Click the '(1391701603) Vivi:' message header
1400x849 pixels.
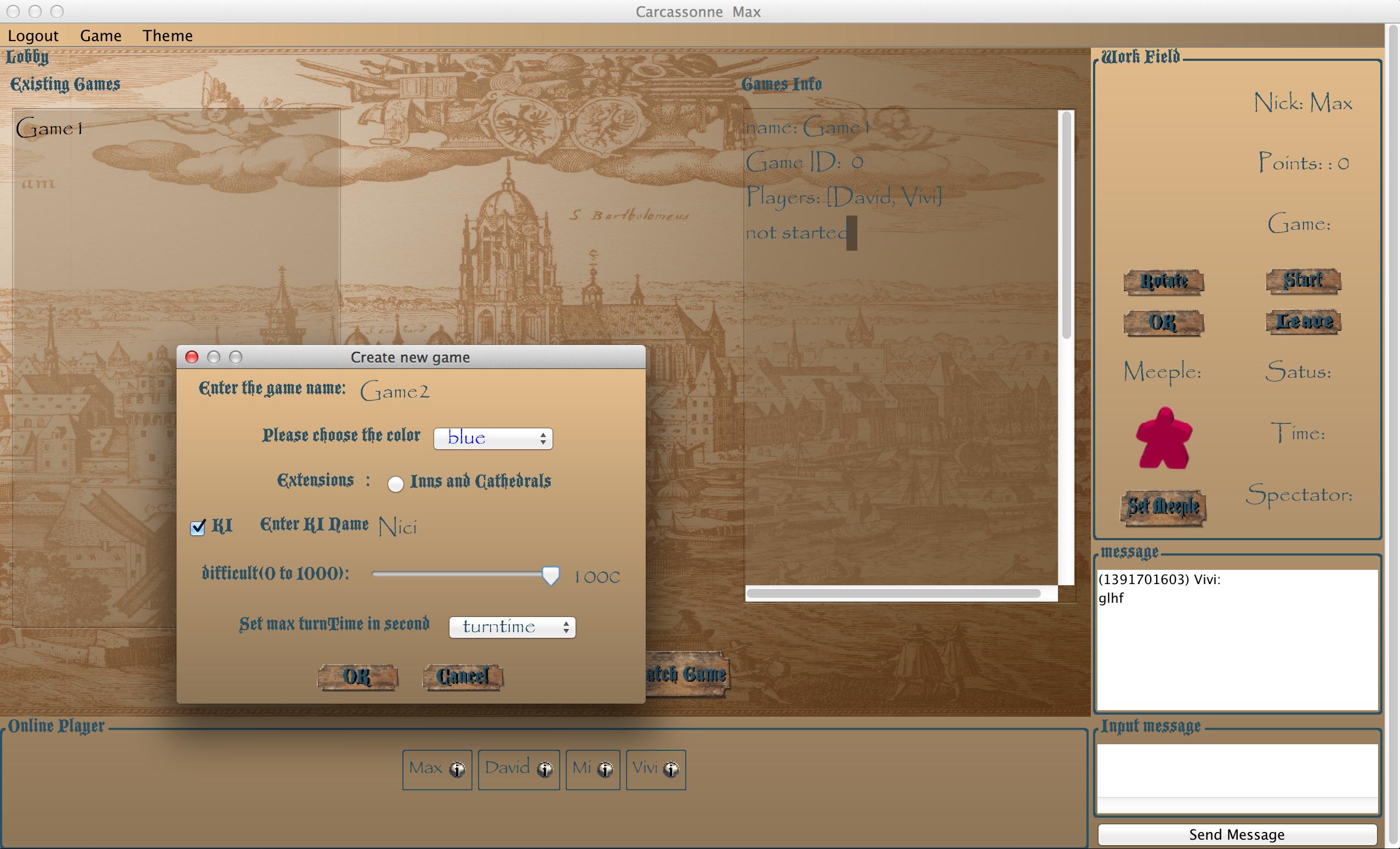(1159, 580)
